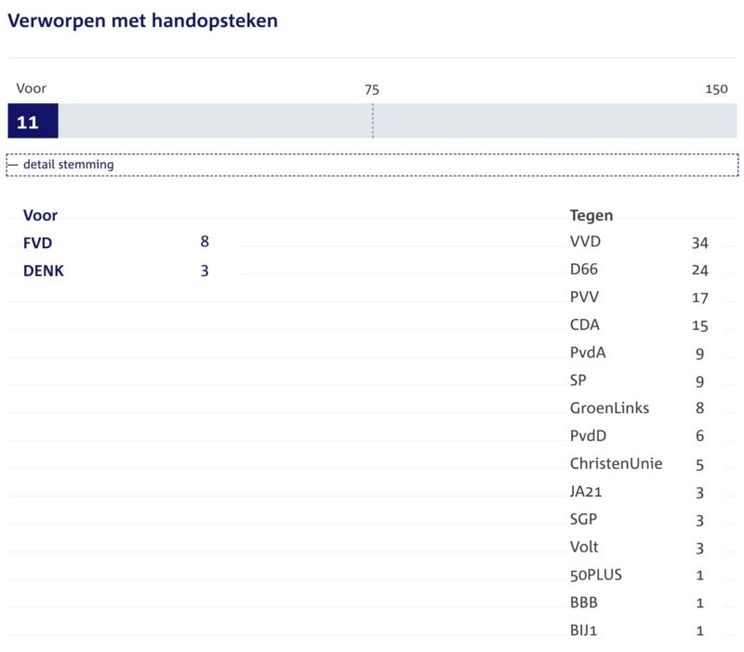Screen dimensions: 744x652
Task: Select GroenLinks in the Tegen list
Action: click(x=609, y=408)
